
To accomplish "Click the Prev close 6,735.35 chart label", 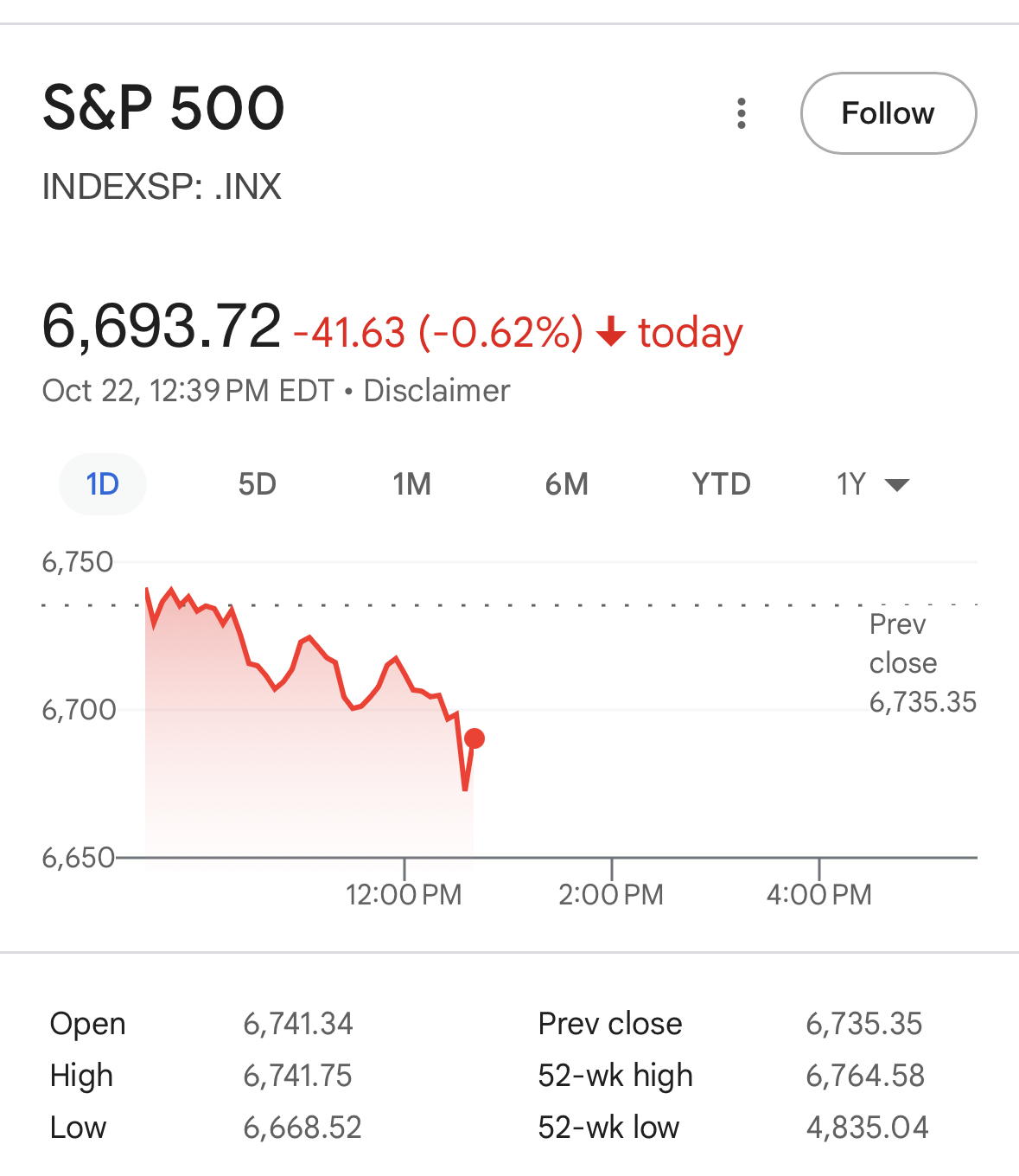I will tap(921, 663).
